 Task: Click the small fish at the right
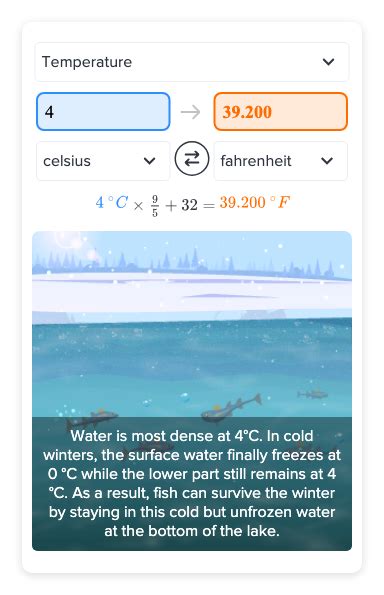pos(313,394)
